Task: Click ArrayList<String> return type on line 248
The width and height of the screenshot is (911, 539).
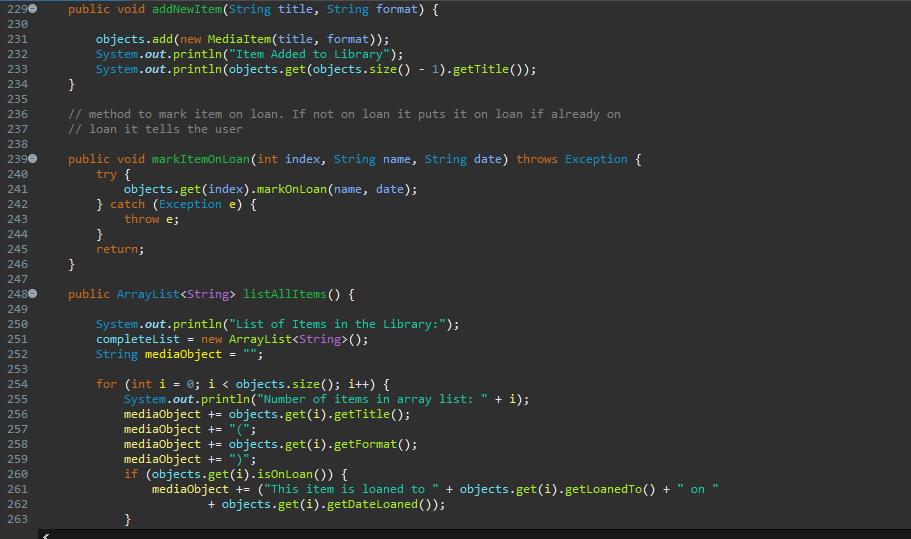Action: 176,294
